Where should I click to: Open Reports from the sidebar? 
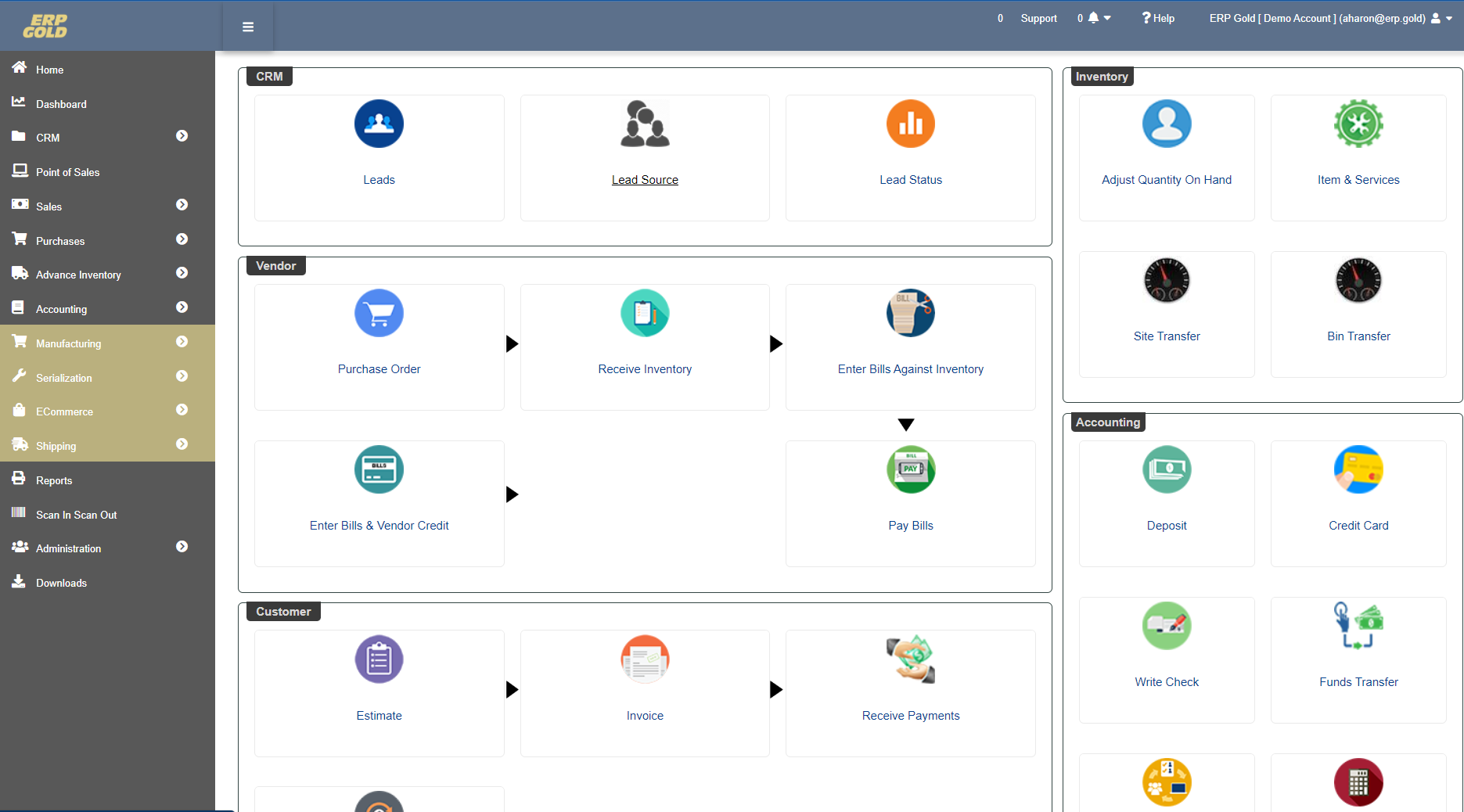[x=54, y=480]
